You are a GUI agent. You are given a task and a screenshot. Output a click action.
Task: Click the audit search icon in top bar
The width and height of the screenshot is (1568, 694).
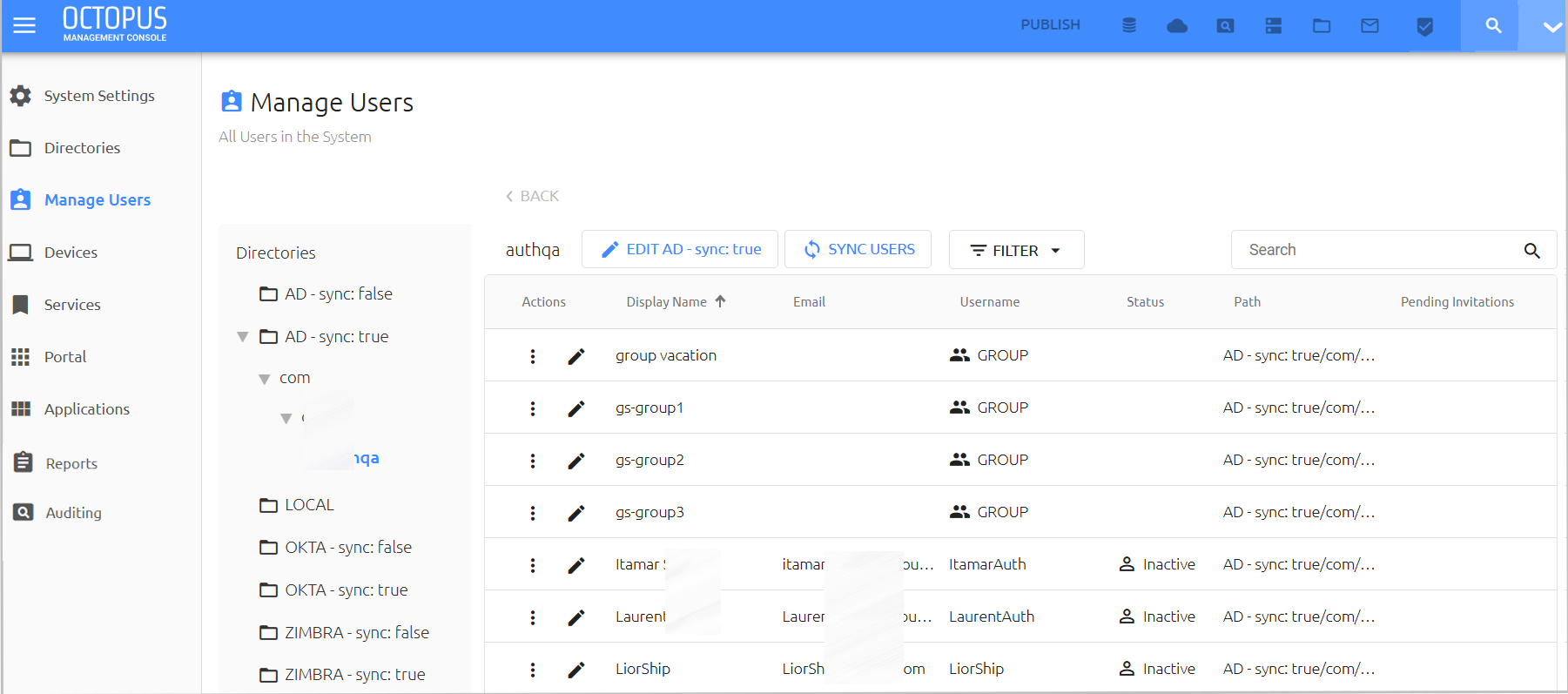1225,26
